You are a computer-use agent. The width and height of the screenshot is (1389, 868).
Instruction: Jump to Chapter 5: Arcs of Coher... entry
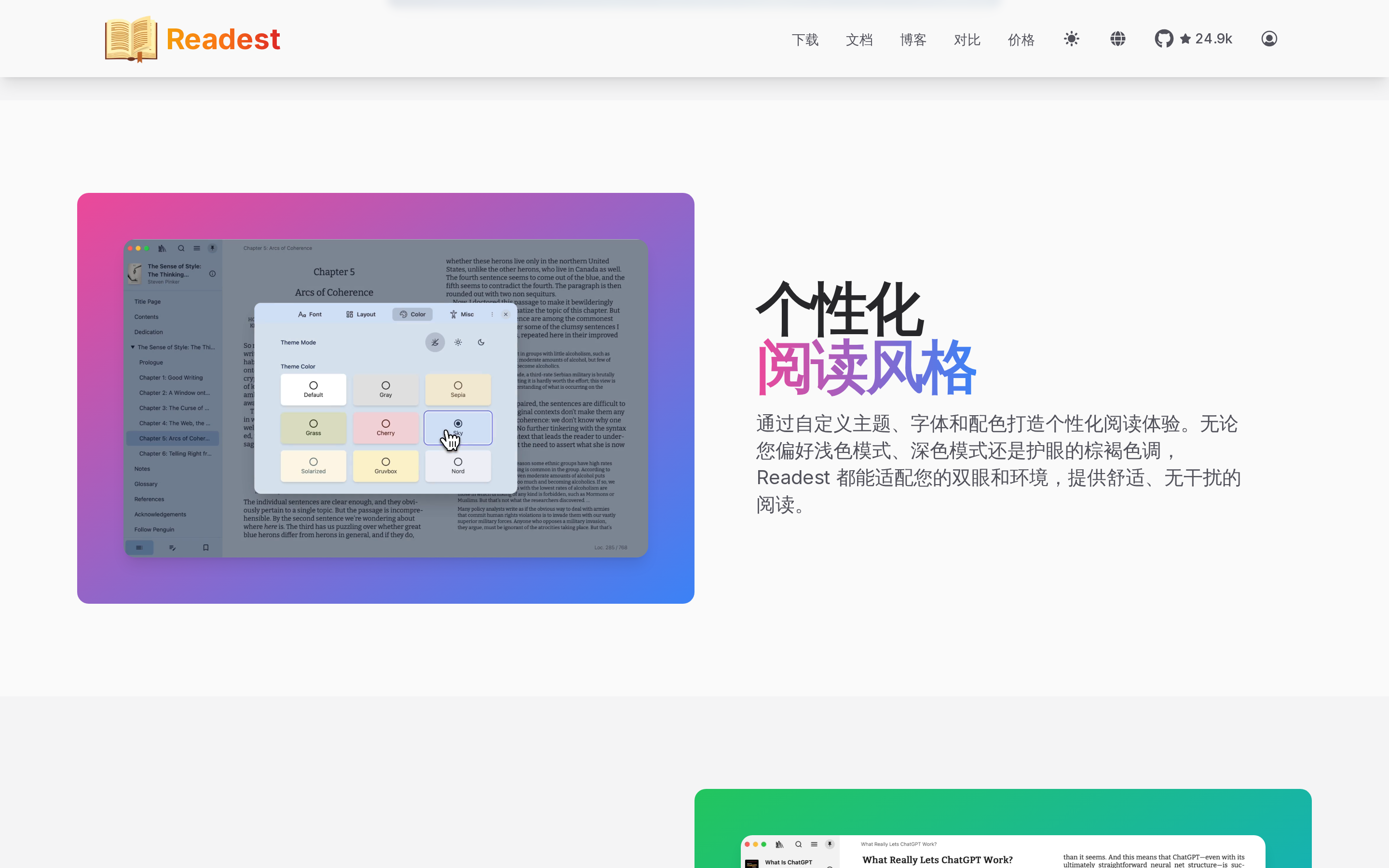(x=173, y=439)
